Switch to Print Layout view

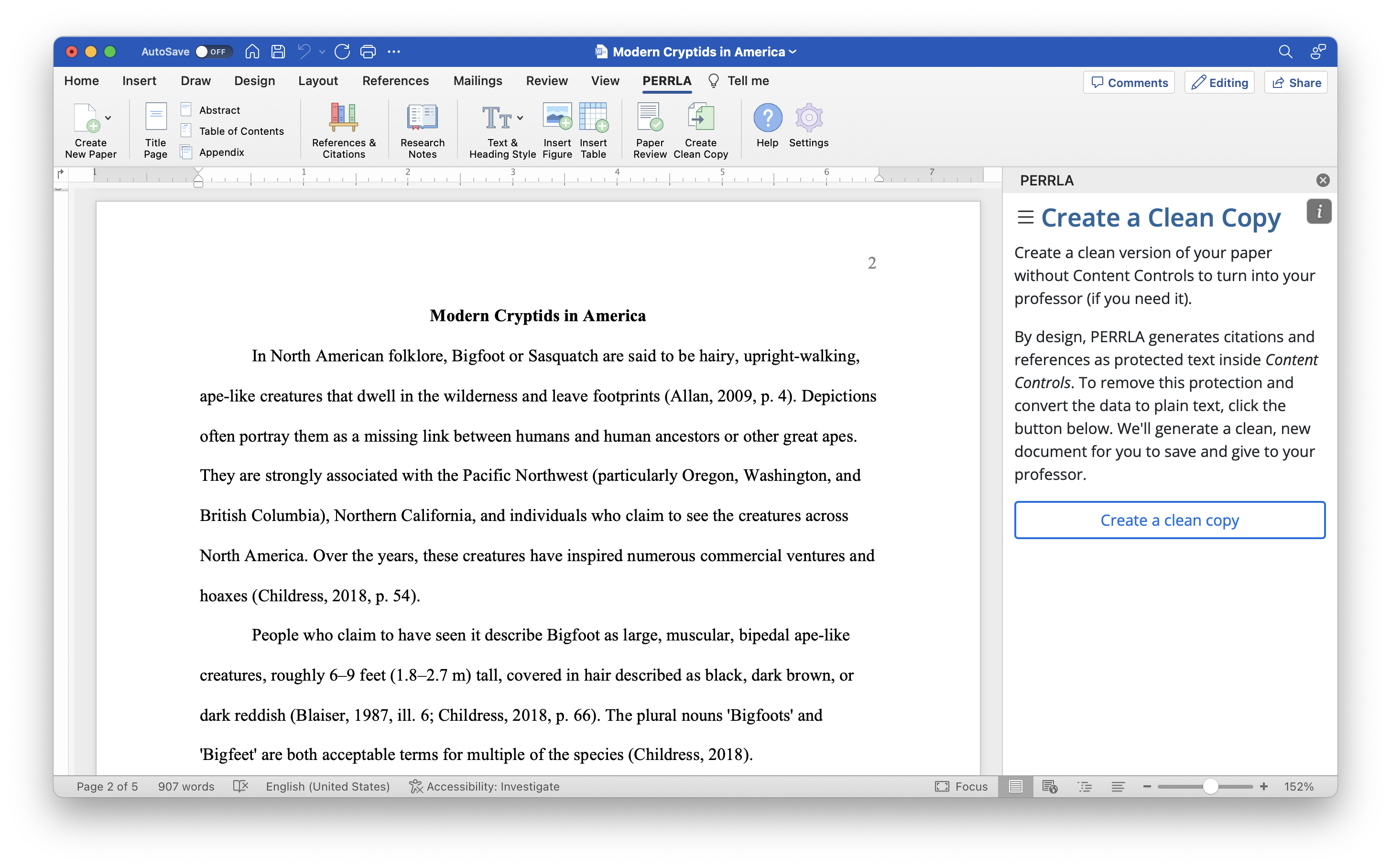(x=1015, y=786)
